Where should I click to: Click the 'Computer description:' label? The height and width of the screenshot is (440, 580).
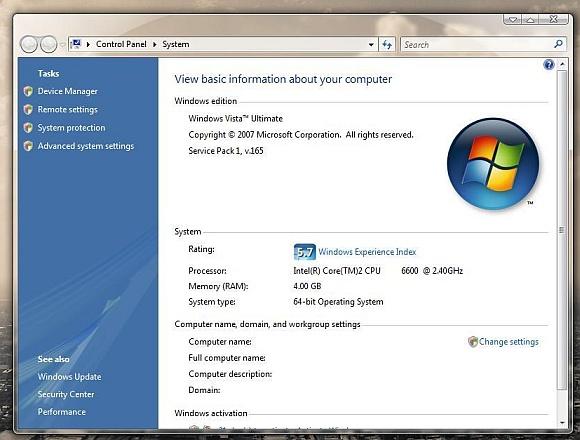pos(230,374)
